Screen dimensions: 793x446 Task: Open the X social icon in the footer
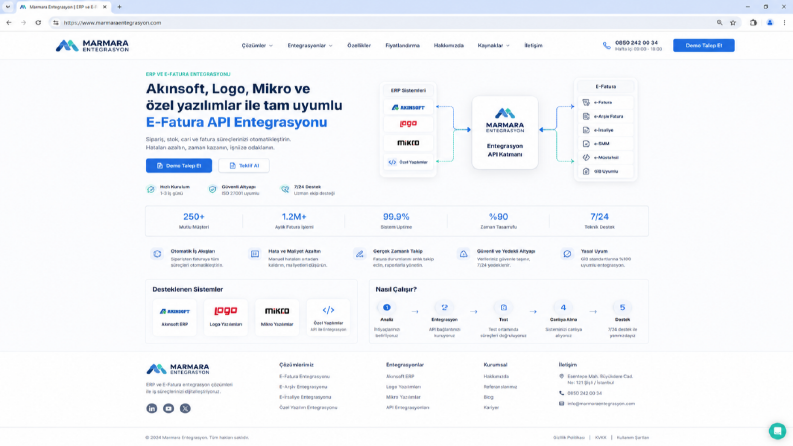pyautogui.click(x=185, y=408)
